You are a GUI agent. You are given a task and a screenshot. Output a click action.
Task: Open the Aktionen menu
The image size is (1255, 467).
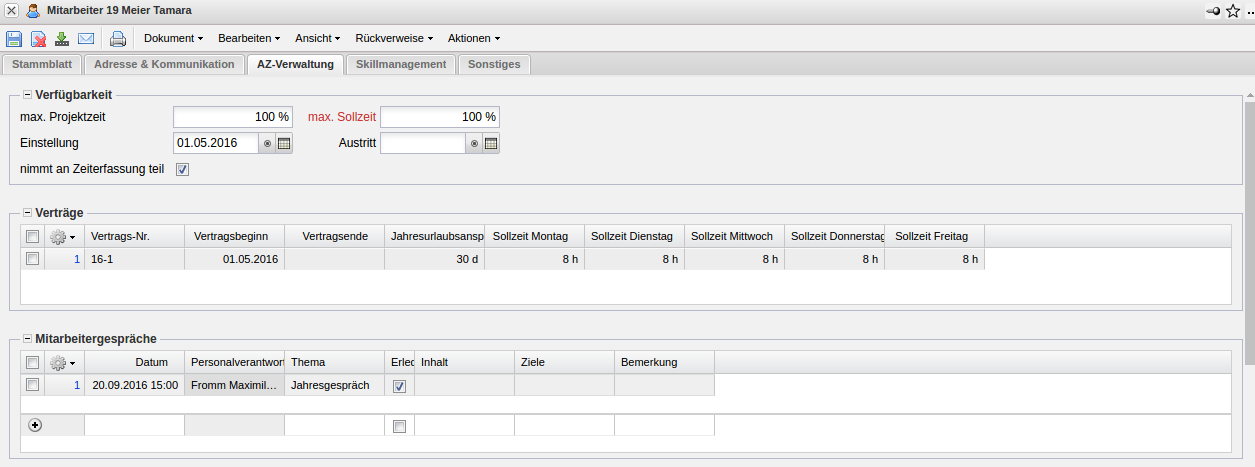(473, 39)
